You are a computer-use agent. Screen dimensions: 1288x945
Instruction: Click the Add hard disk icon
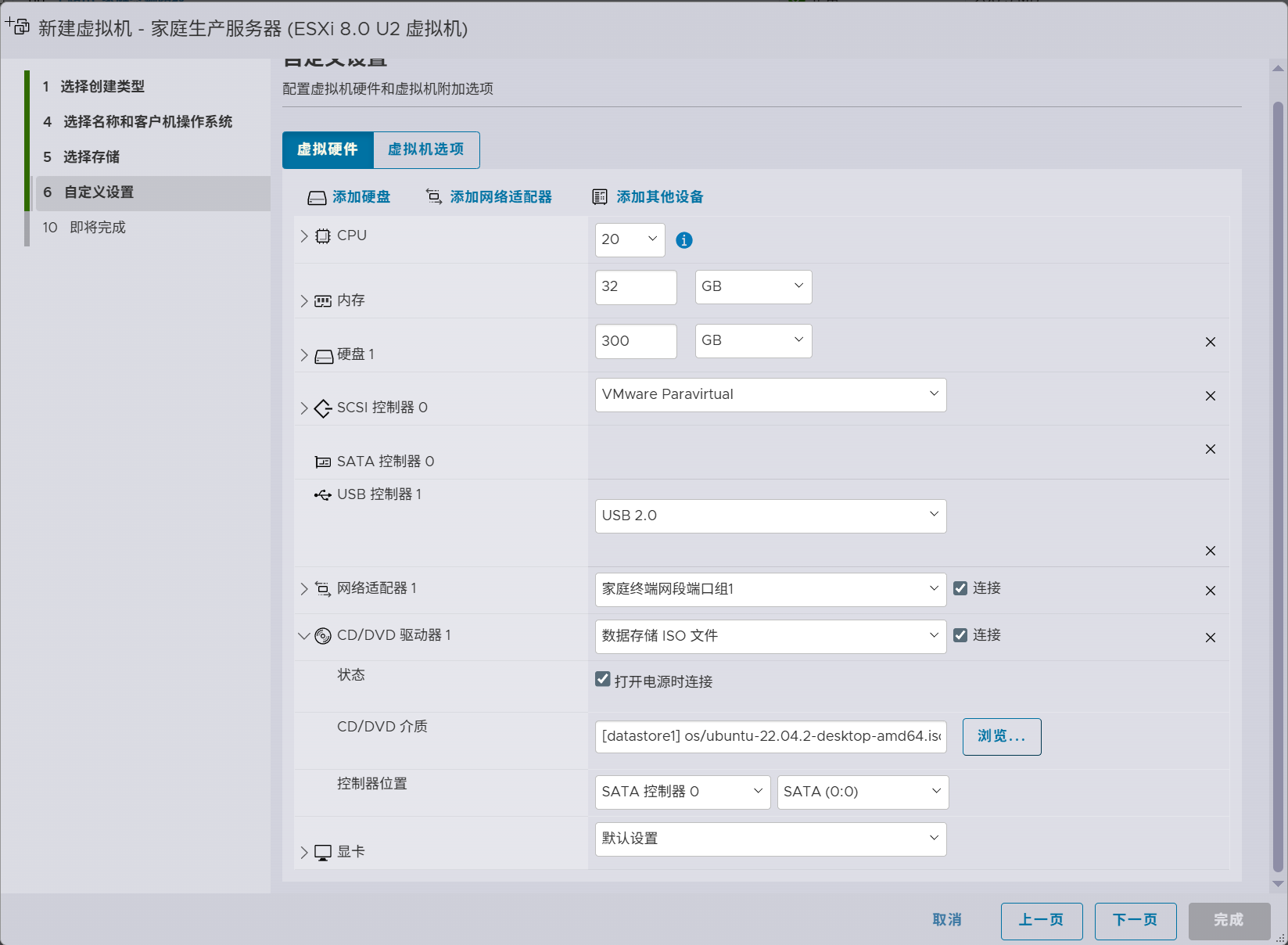click(317, 197)
